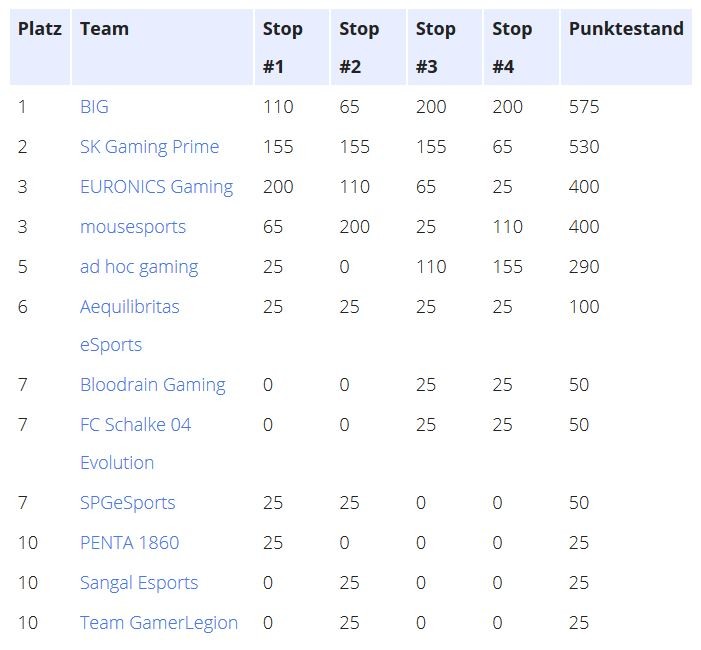Screen dimensions: 701x650
Task: Open ad hoc gaming team page
Action: click(x=139, y=267)
